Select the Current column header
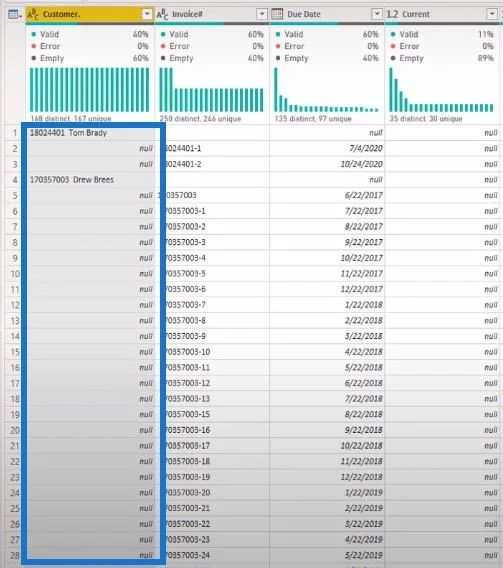This screenshot has width=503, height=568. point(442,14)
